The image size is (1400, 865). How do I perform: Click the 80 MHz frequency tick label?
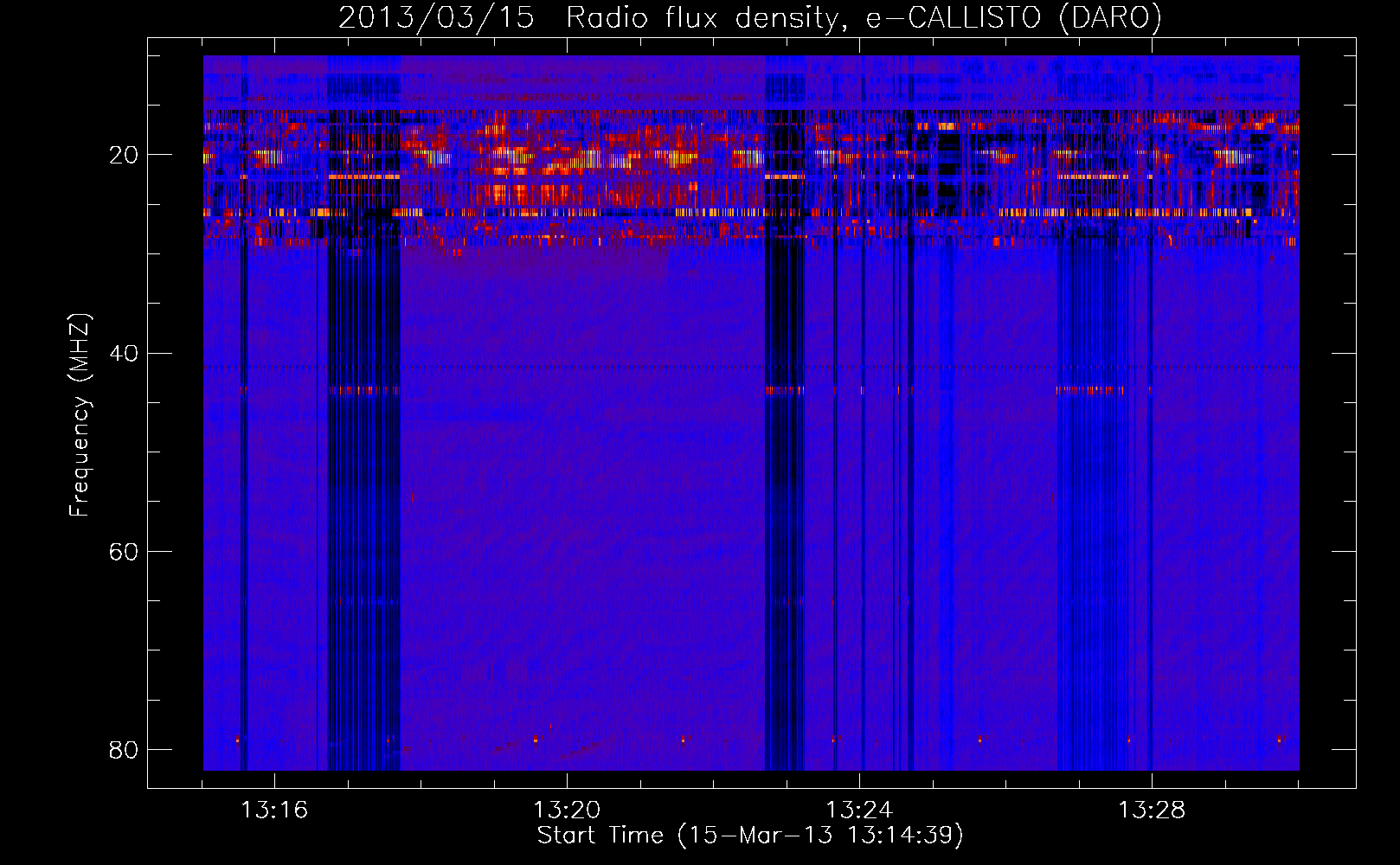coord(124,750)
